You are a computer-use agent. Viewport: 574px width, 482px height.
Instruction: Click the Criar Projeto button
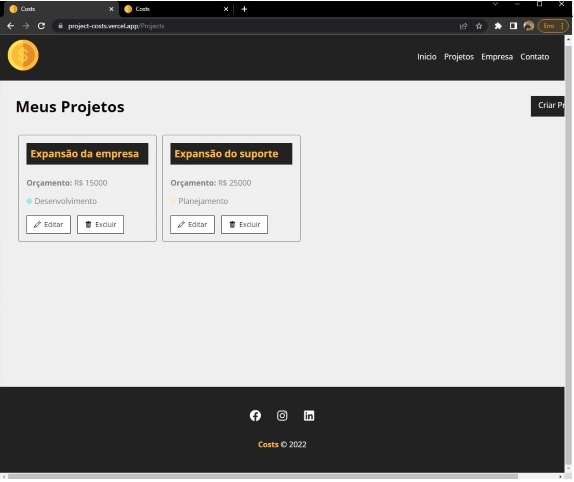(x=548, y=106)
